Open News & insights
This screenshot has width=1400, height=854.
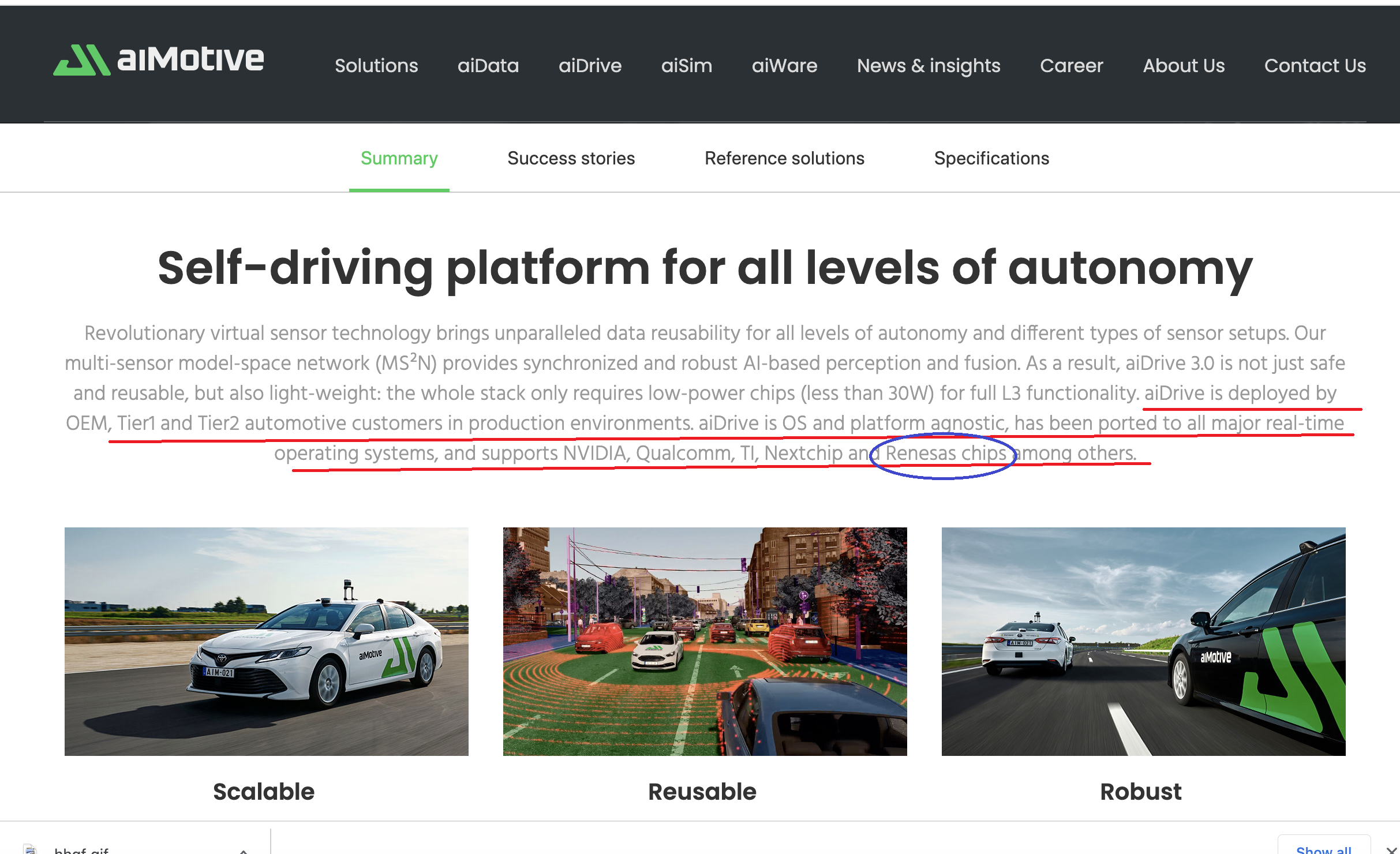coord(929,66)
